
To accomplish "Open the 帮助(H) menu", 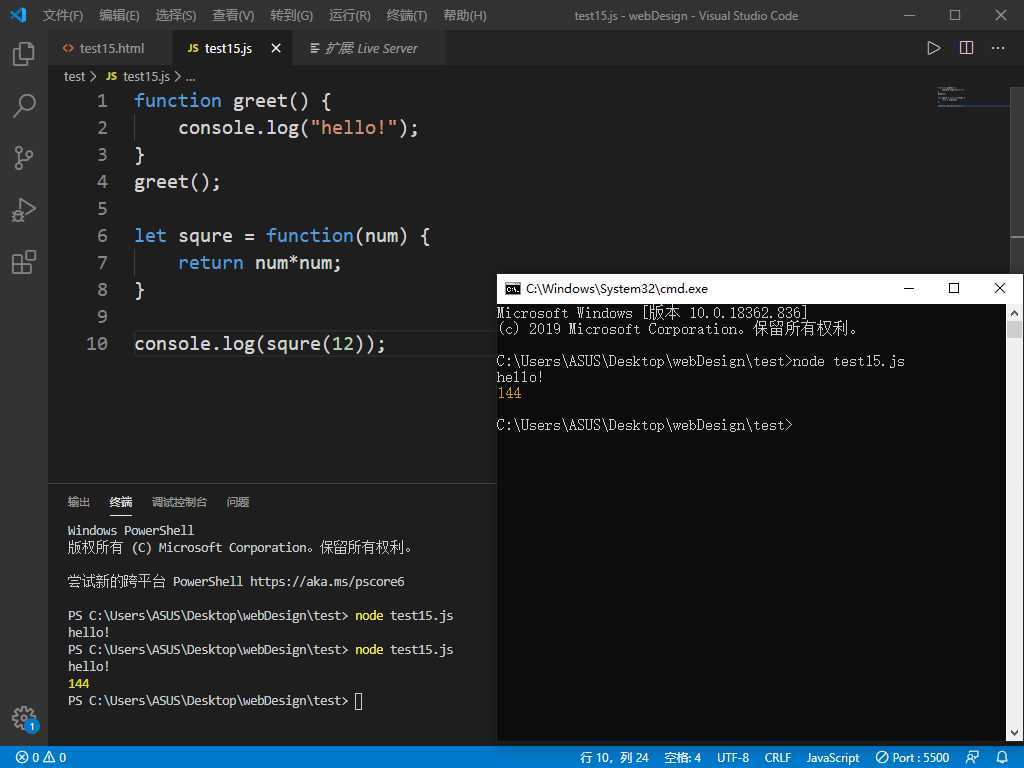I will (464, 15).
